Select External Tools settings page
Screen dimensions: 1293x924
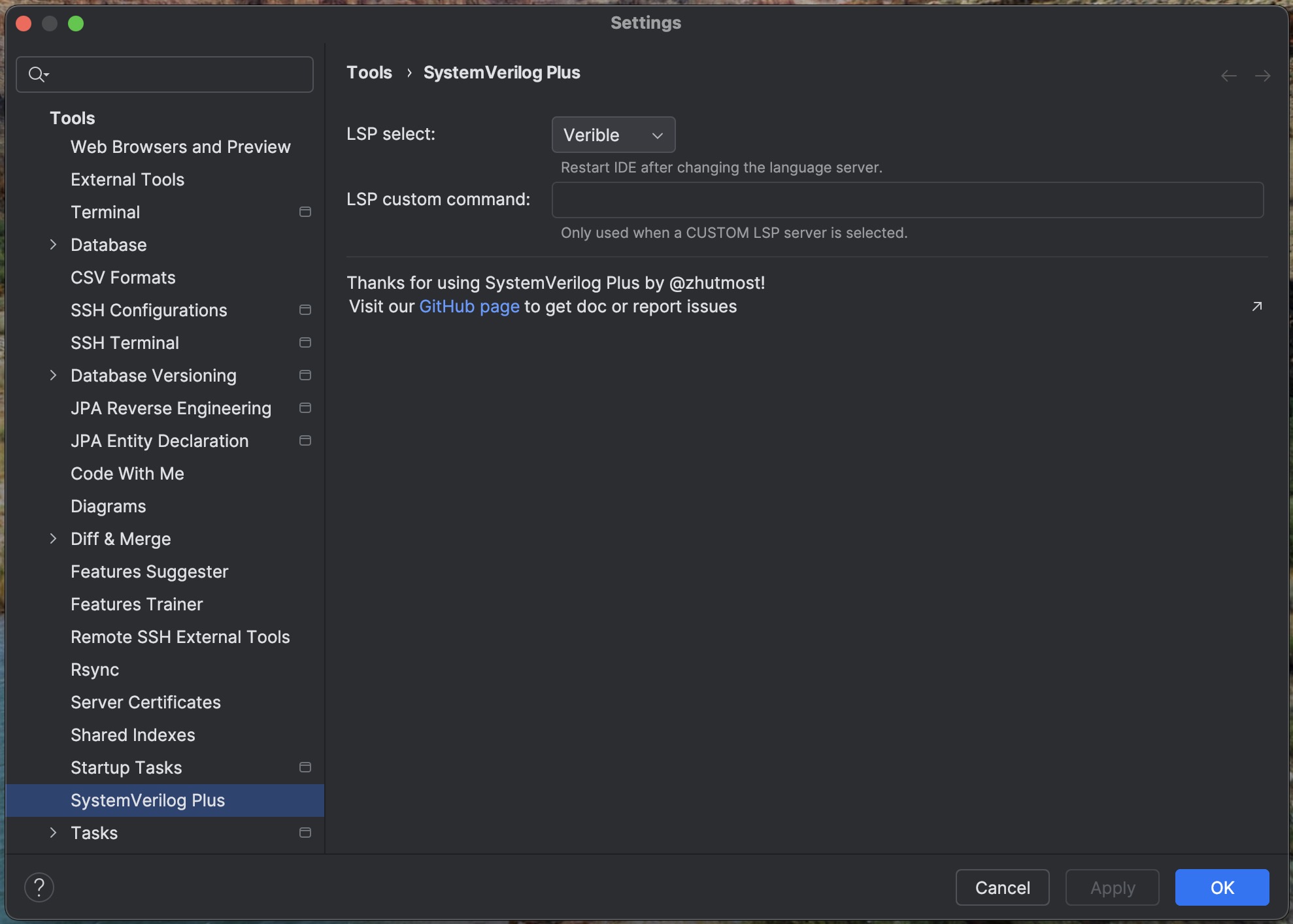click(x=127, y=179)
